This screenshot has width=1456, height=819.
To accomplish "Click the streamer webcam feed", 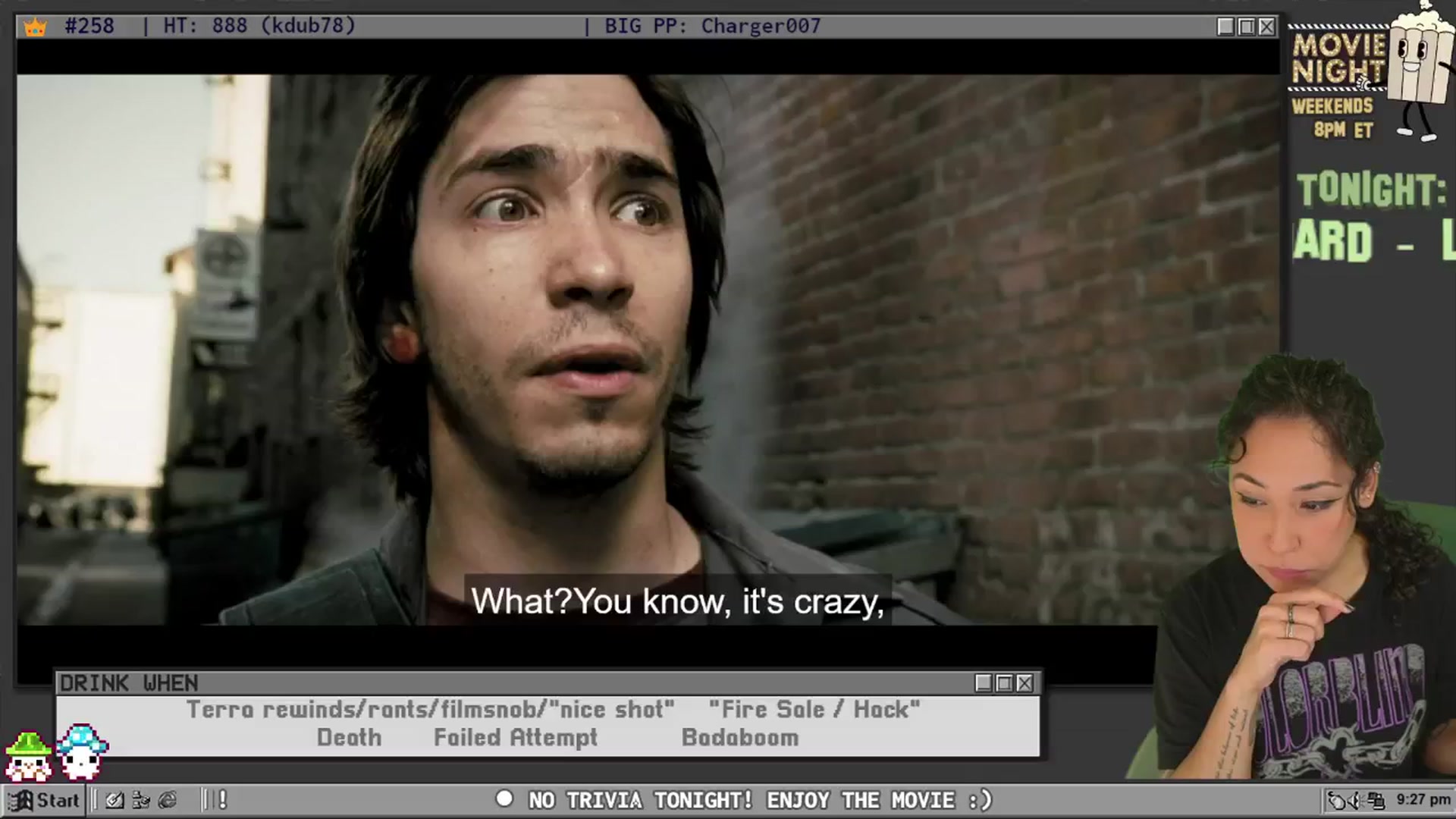I will (x=1292, y=569).
